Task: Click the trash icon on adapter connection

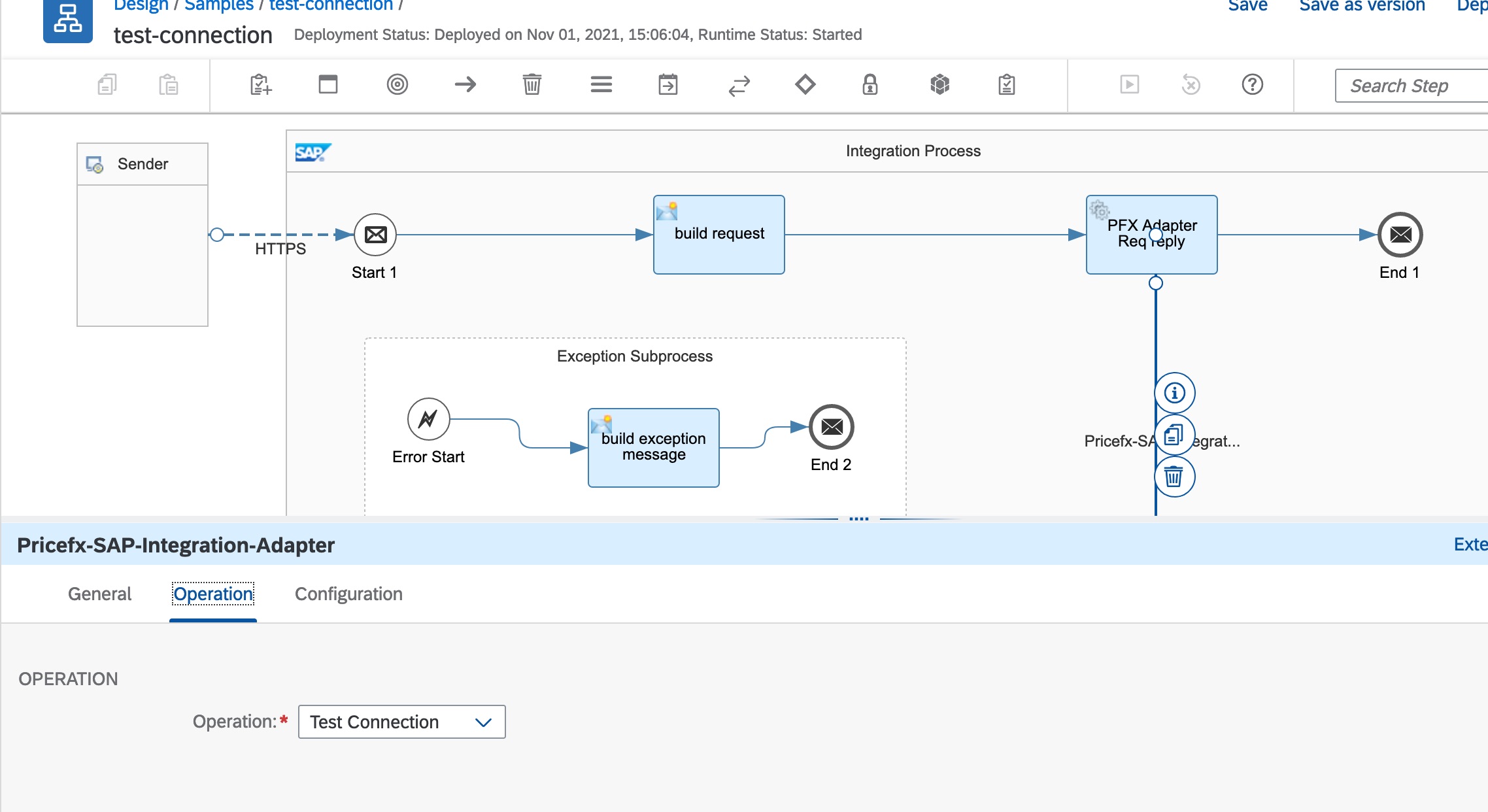Action: 1174,477
